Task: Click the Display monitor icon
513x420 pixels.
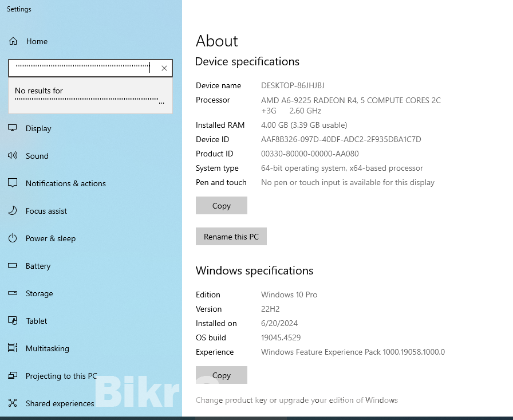Action: 13,128
